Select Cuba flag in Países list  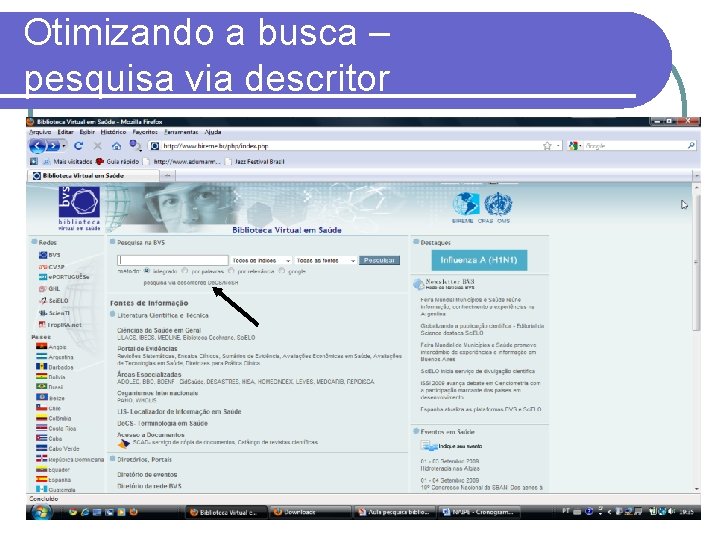(42, 438)
